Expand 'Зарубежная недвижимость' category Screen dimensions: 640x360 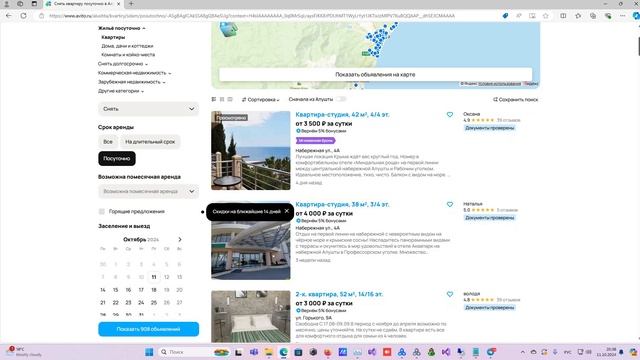pos(132,82)
